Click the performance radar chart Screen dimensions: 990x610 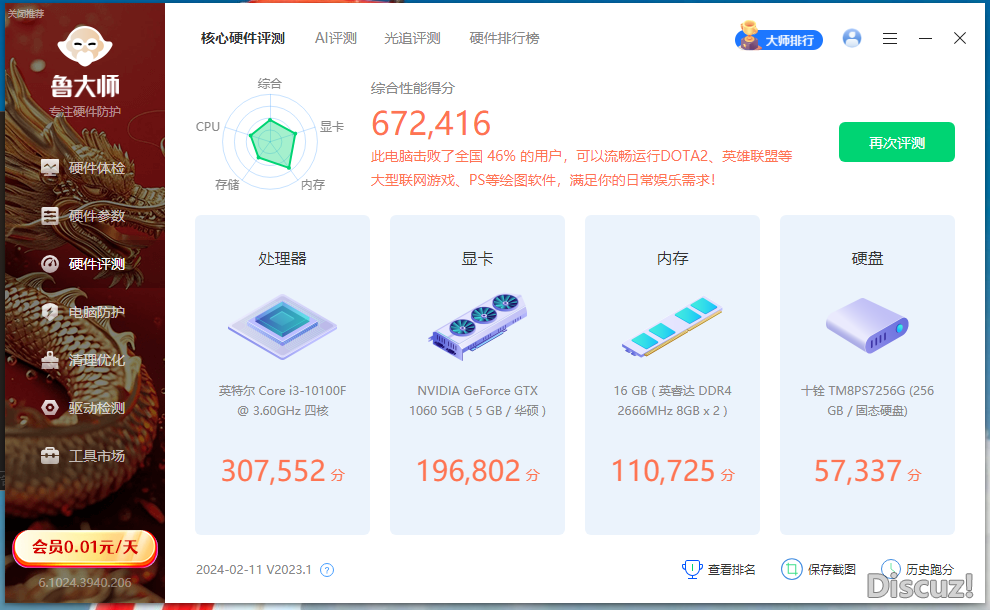(x=270, y=141)
